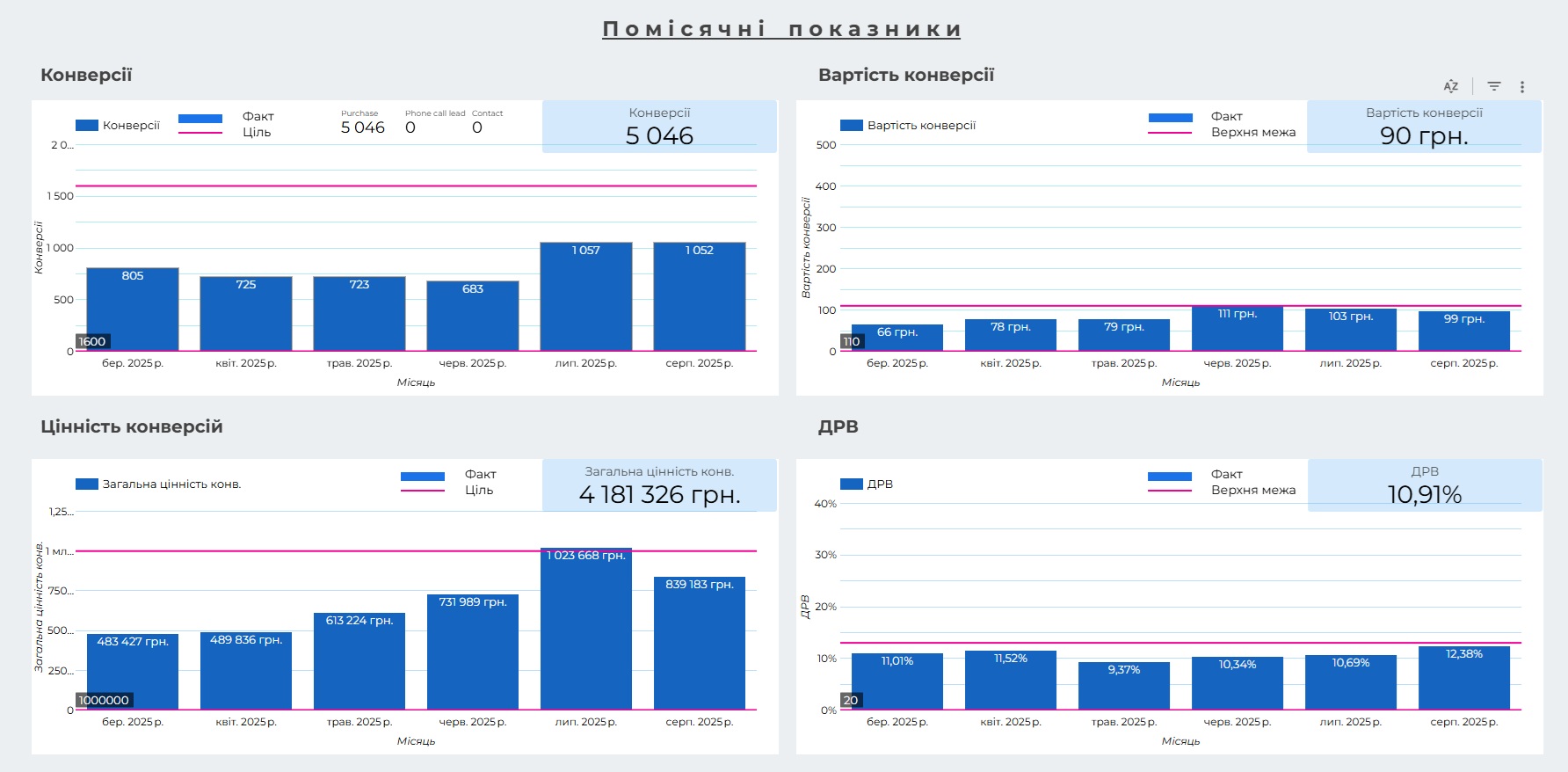The width and height of the screenshot is (1568, 772).
Task: Select the Phone call lead scorecard value
Action: [x=410, y=127]
